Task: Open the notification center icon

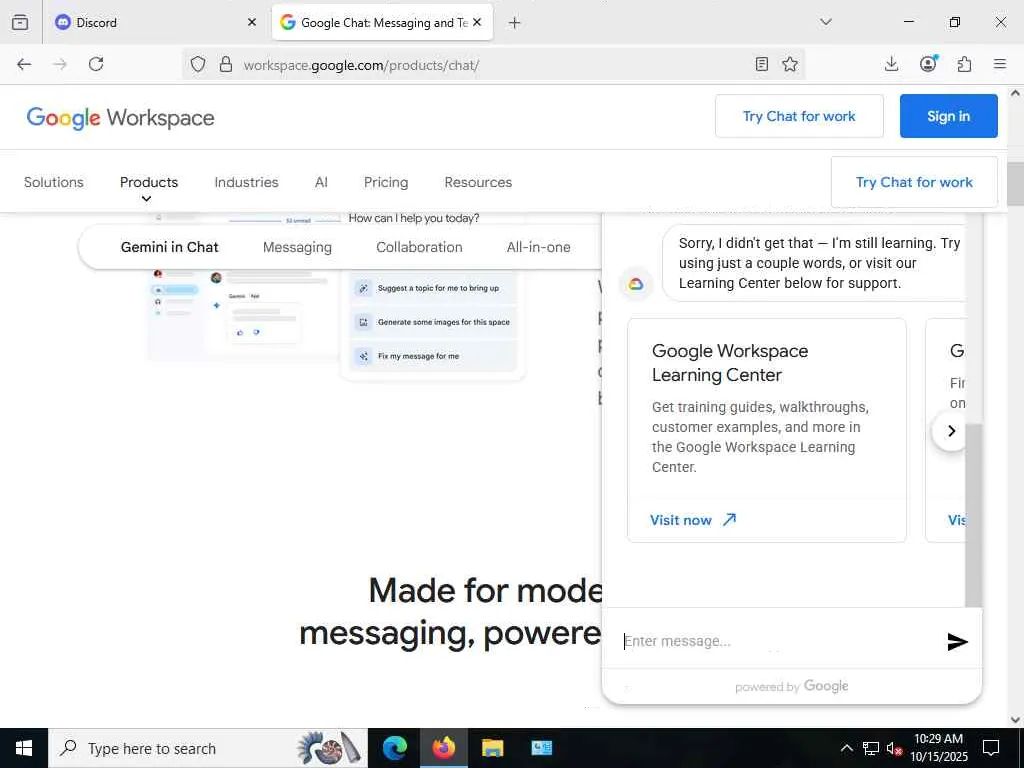Action: [x=991, y=748]
